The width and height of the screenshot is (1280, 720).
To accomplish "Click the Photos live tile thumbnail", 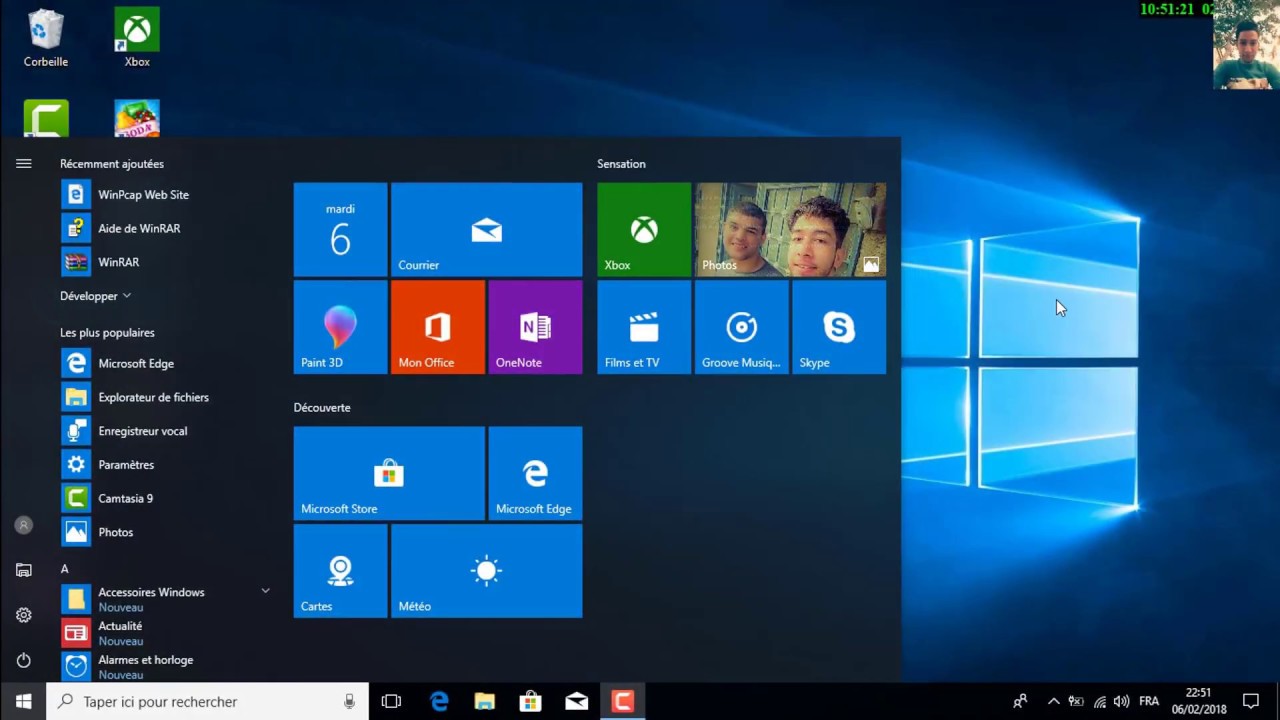I will (x=790, y=229).
